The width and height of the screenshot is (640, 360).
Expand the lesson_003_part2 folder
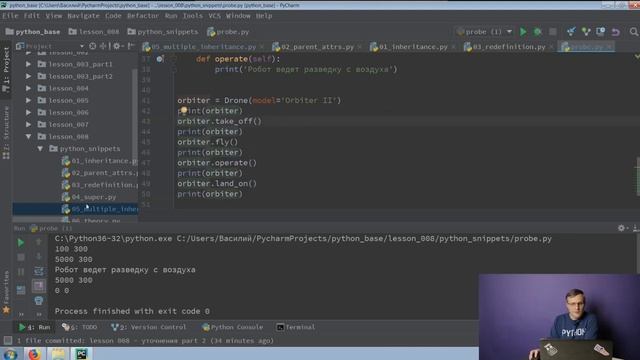click(x=28, y=76)
